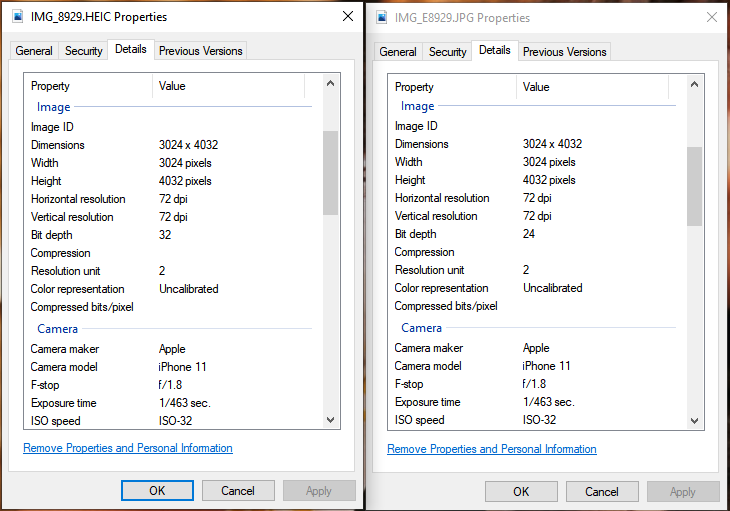Screen dimensions: 730x511
Task: Close the IMG_8929.HEIC Properties window
Action: 347,17
